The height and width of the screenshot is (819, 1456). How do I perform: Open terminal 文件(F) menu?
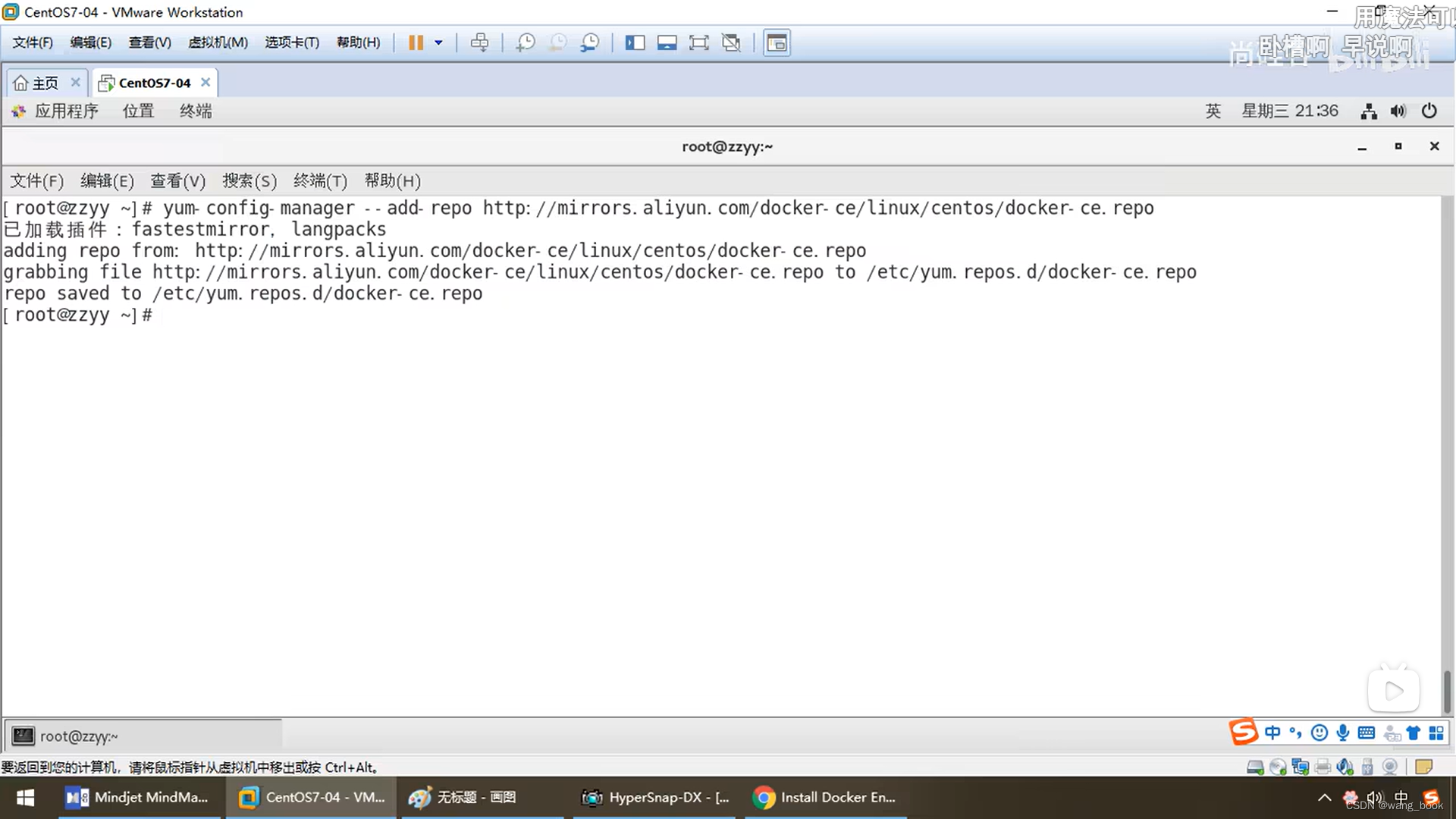[36, 181]
